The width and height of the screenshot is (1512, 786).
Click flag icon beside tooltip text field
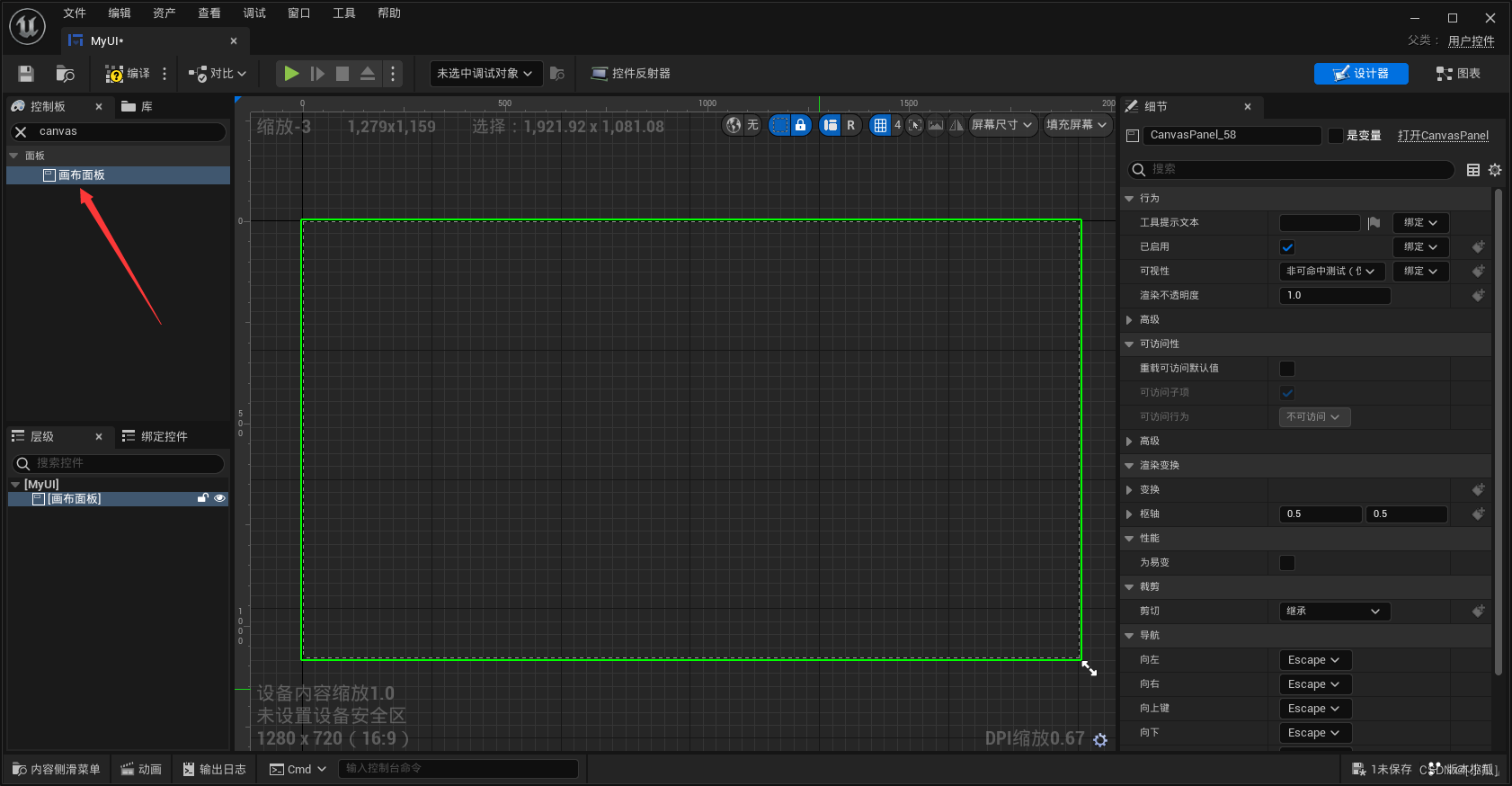pos(1374,223)
